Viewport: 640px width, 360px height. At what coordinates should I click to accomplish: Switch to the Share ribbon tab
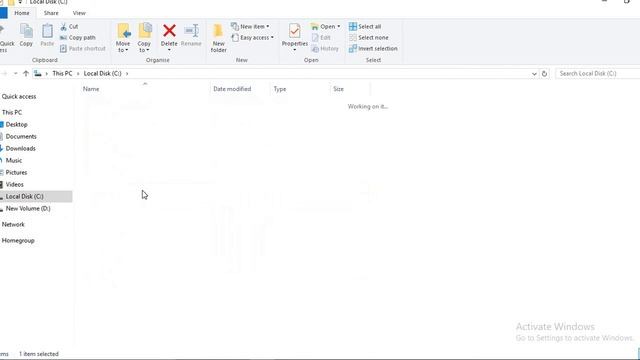pos(51,13)
